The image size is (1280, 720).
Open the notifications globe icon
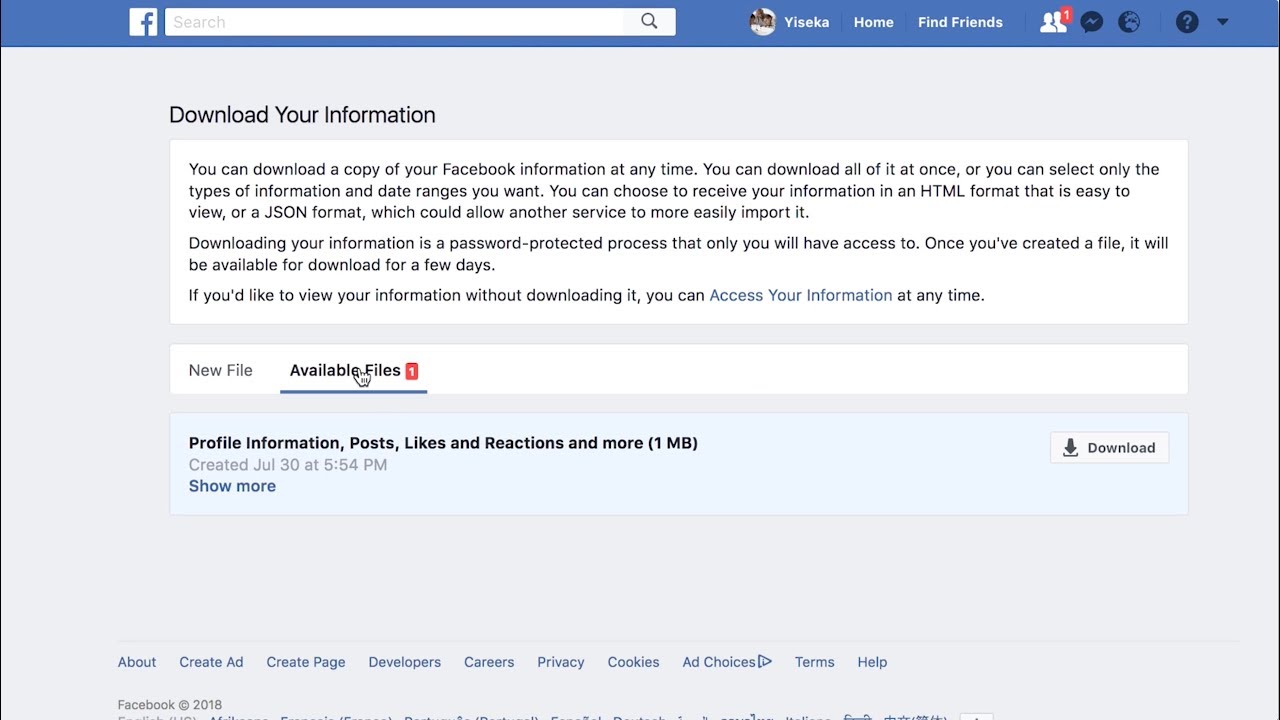(x=1129, y=22)
